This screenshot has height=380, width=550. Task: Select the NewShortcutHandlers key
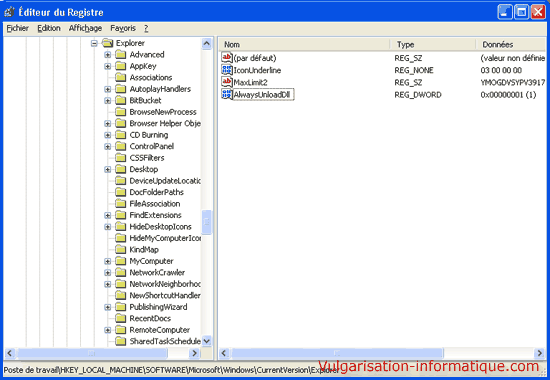coord(165,295)
